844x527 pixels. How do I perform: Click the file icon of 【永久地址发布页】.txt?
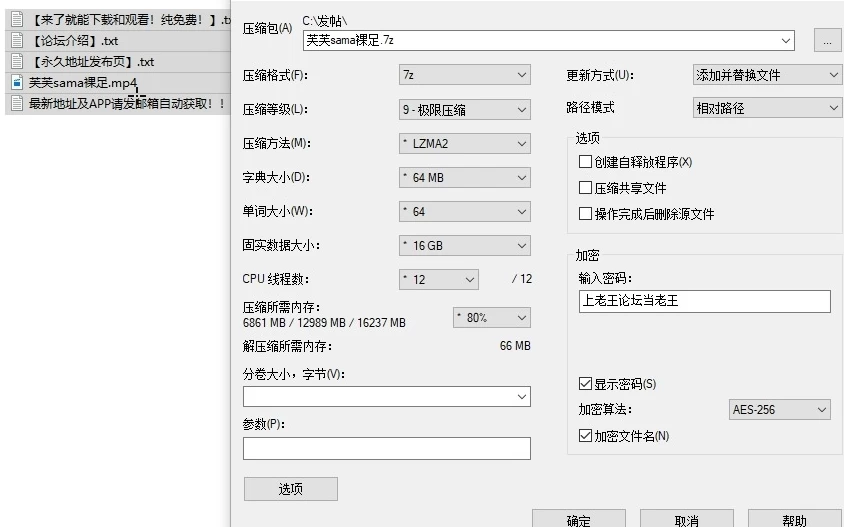(17, 61)
